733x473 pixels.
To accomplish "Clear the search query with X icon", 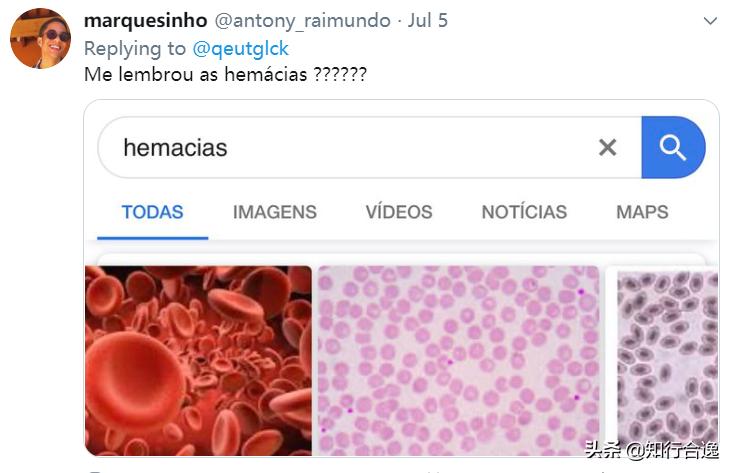I will coord(607,148).
